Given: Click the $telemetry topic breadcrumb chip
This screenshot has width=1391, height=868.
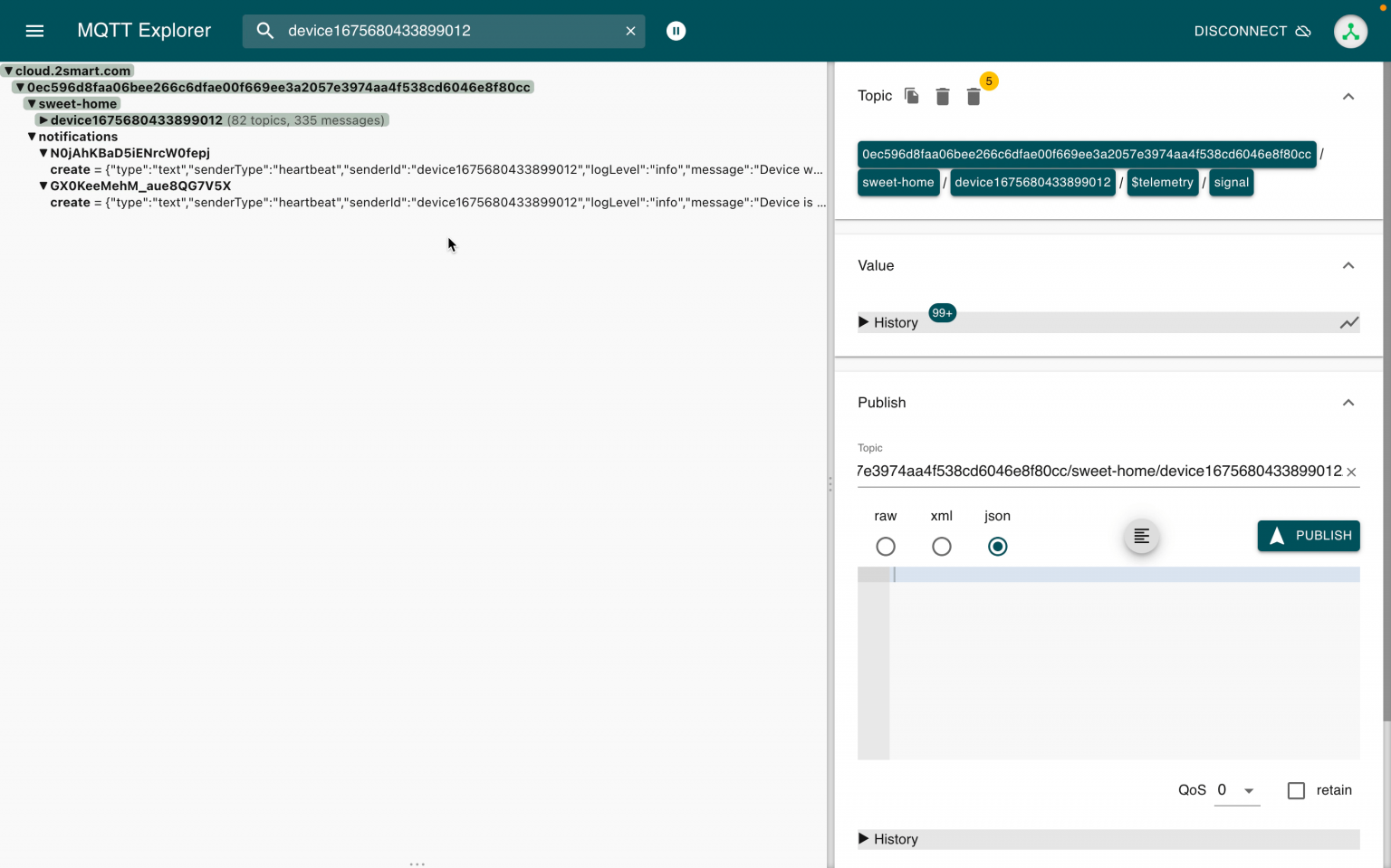Looking at the screenshot, I should 1163,182.
